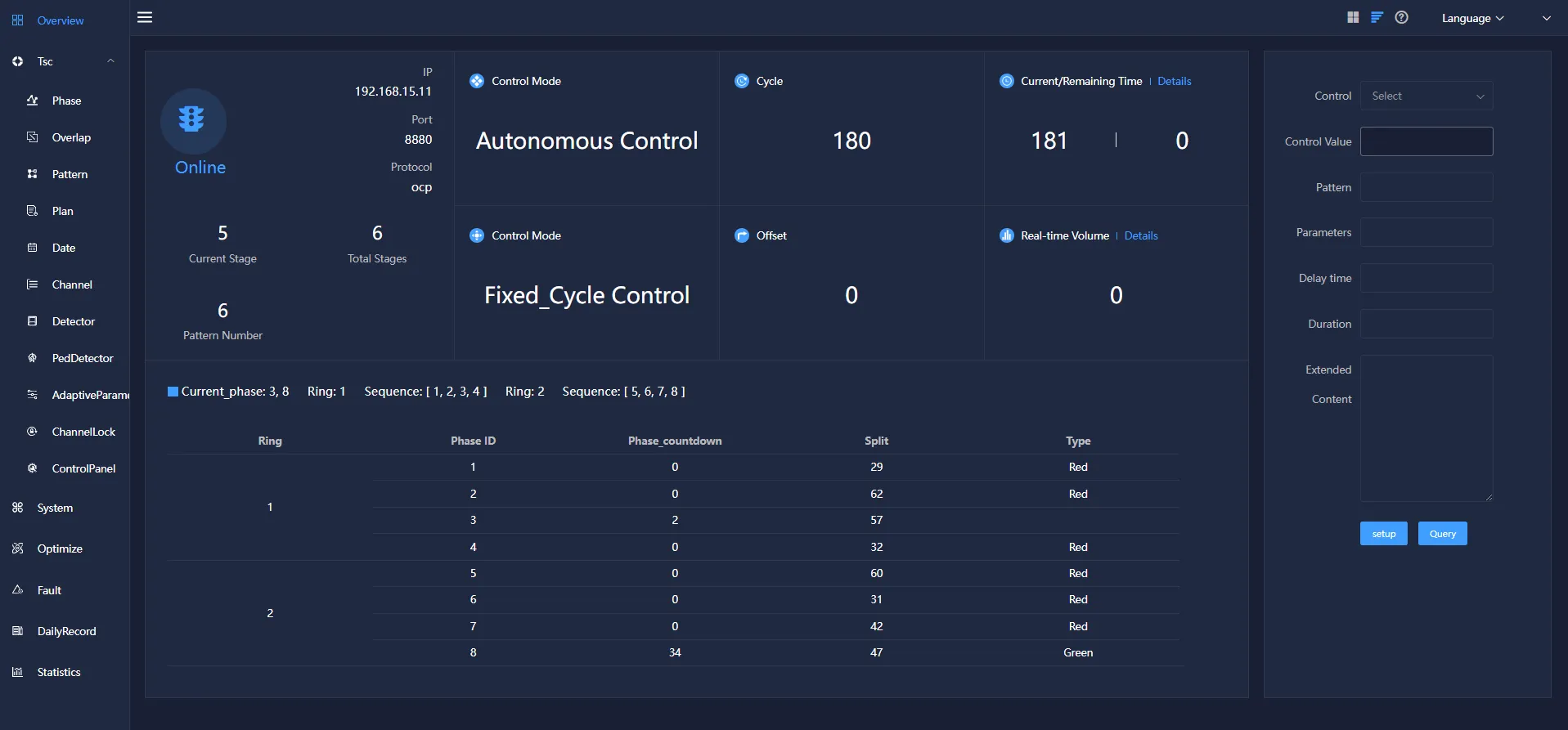Click the Cycle icon
This screenshot has height=730, width=1568.
click(742, 81)
